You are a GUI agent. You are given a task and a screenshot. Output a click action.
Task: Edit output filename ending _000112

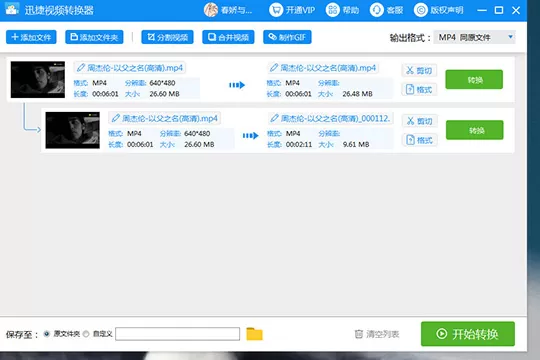(x=331, y=119)
